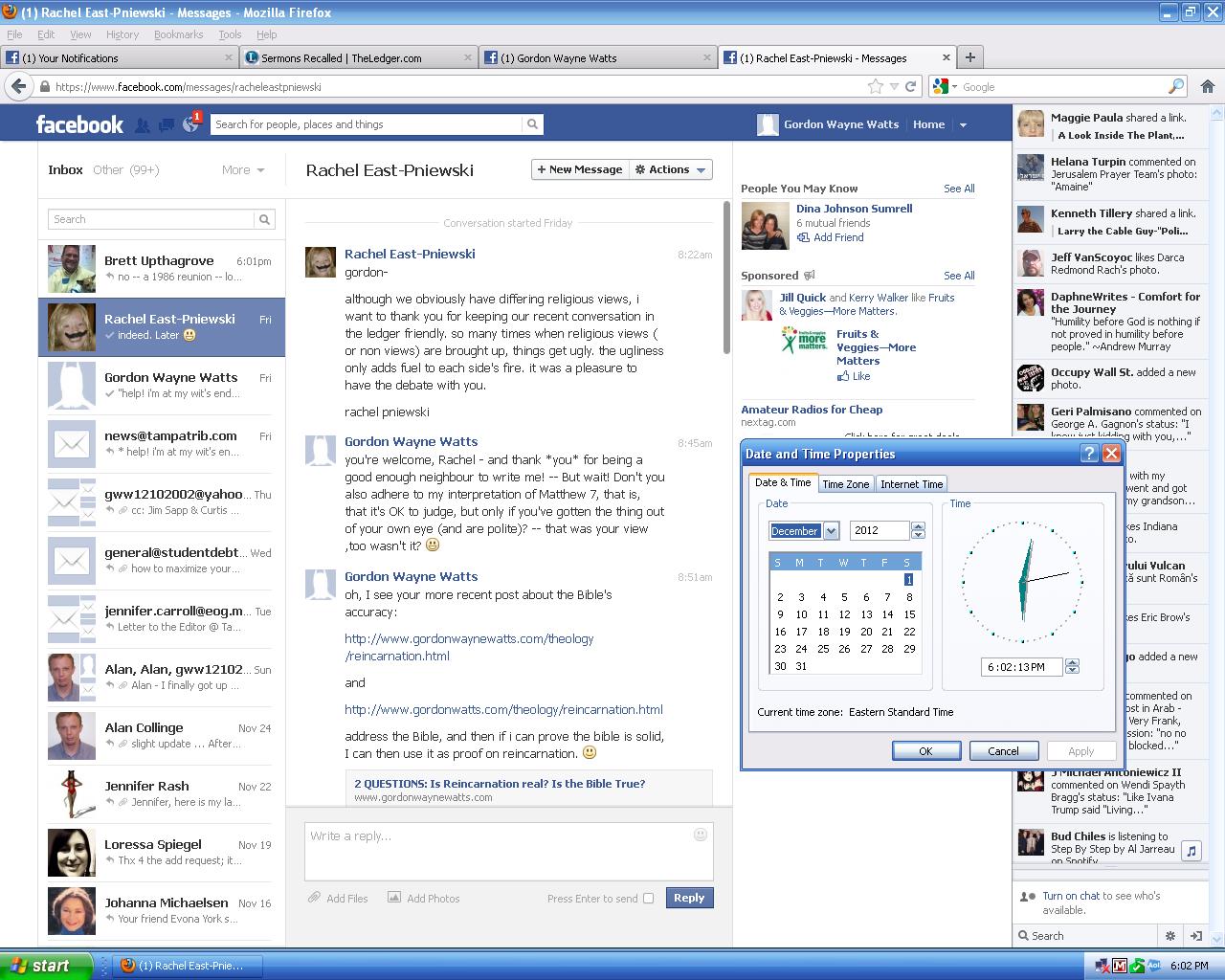Viewport: 1225px width, 980px height.
Task: Open the account menu arrow beside Home
Action: tap(963, 124)
